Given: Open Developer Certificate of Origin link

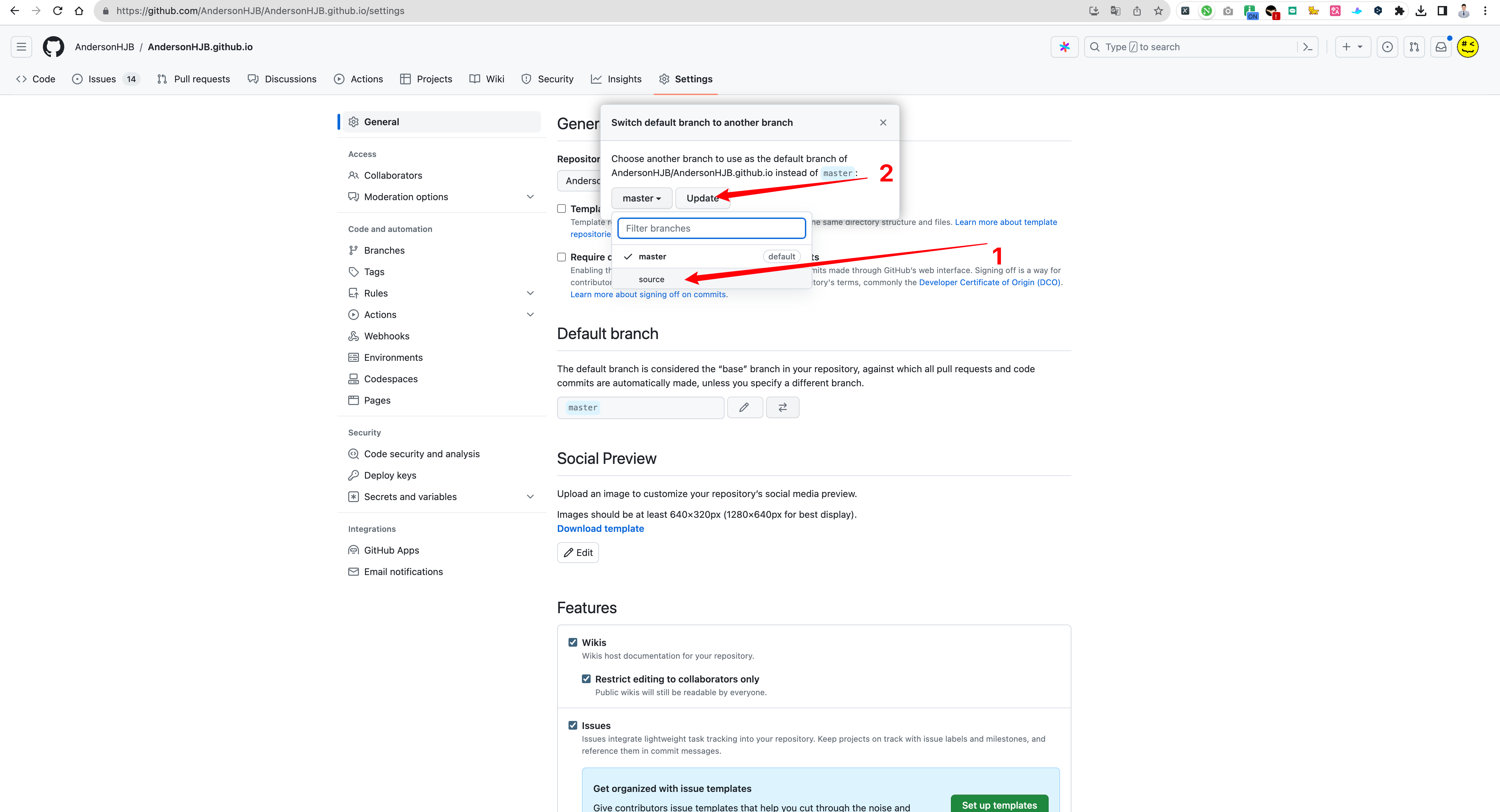Looking at the screenshot, I should click(x=989, y=282).
